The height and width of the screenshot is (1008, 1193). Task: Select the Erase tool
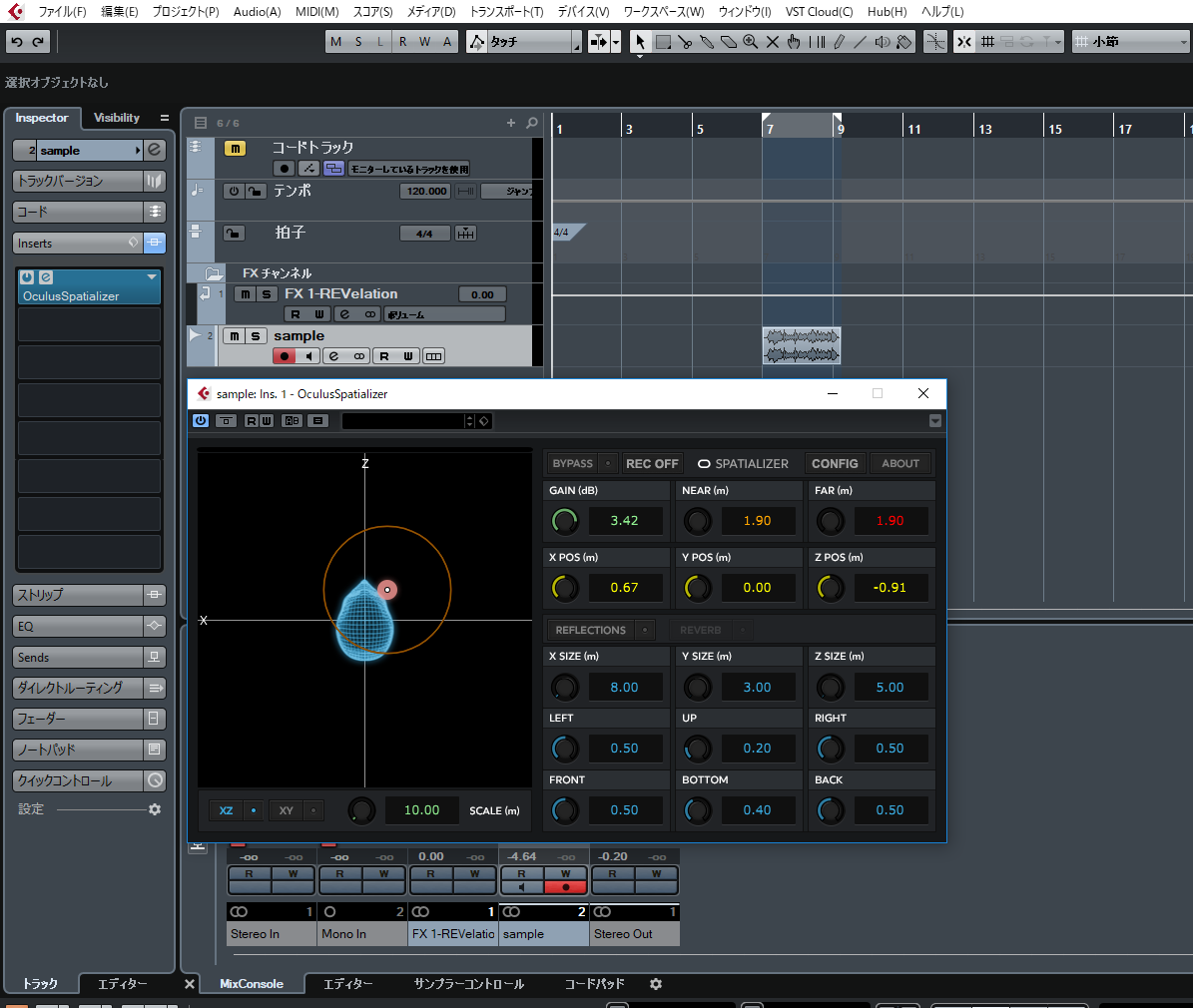729,42
